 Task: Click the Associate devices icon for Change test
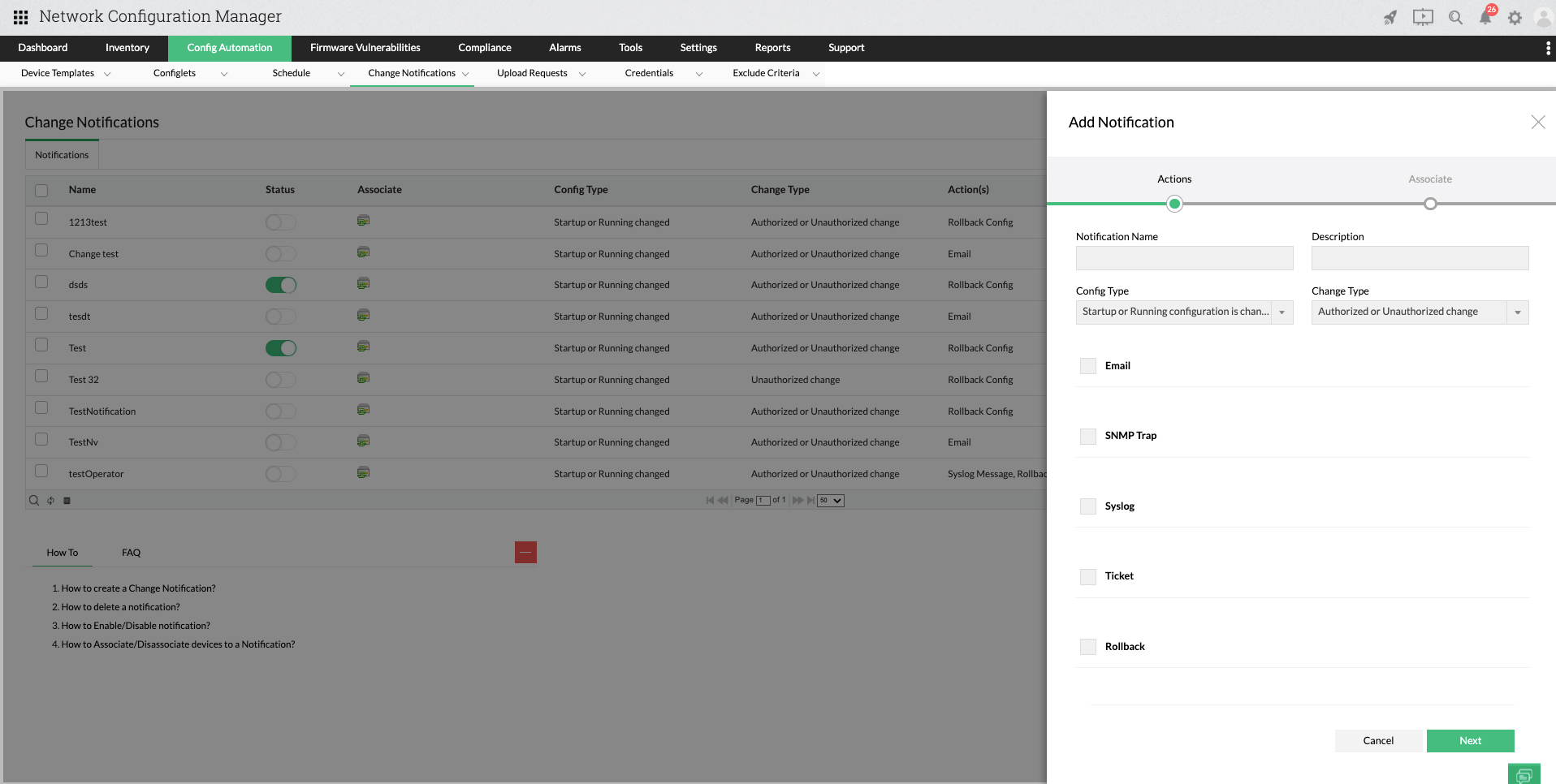363,252
